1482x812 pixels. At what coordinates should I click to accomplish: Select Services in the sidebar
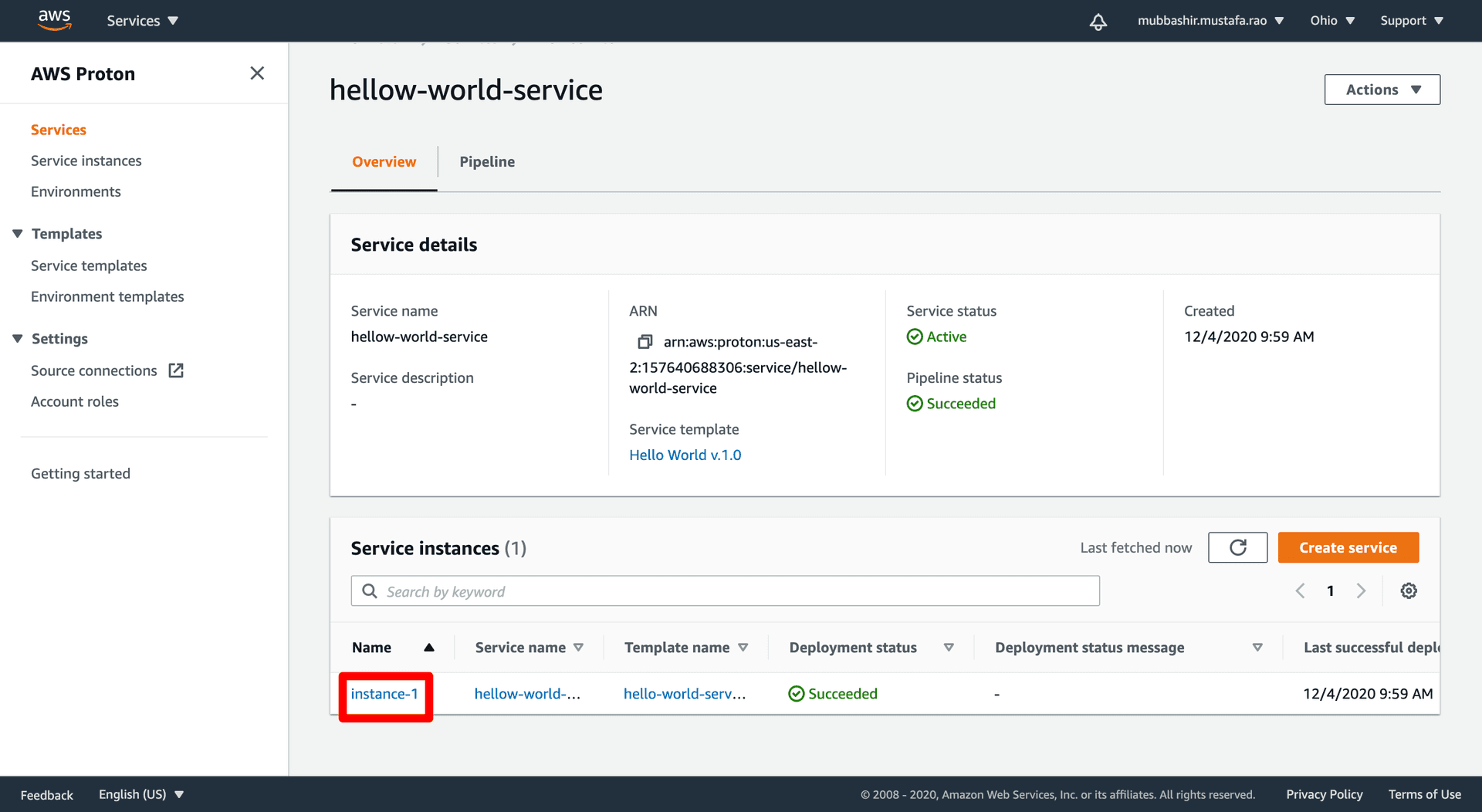[x=59, y=130]
